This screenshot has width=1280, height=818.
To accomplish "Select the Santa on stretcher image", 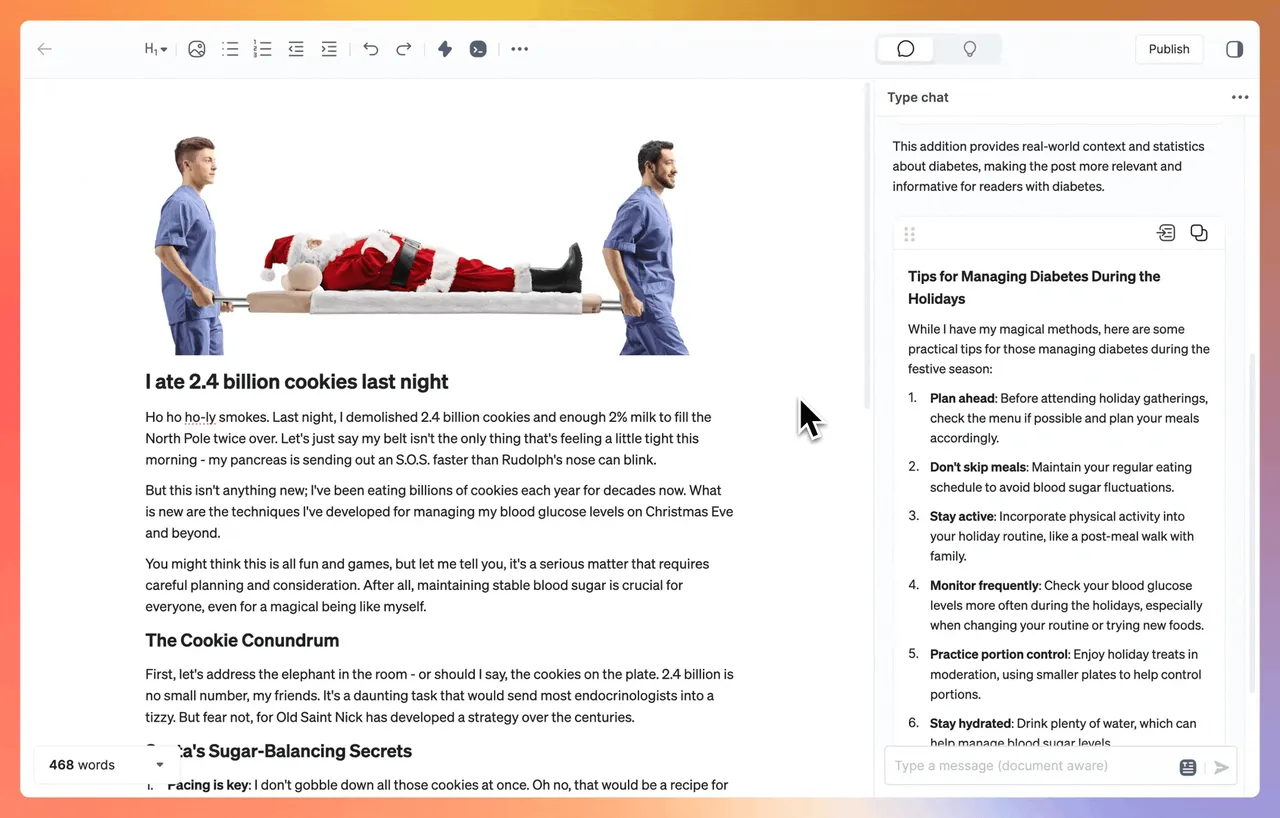I will point(422,246).
